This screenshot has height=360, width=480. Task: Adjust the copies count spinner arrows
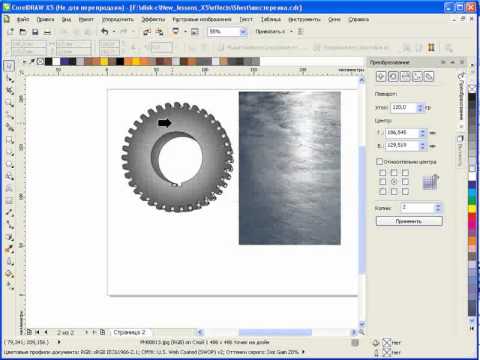click(x=438, y=208)
